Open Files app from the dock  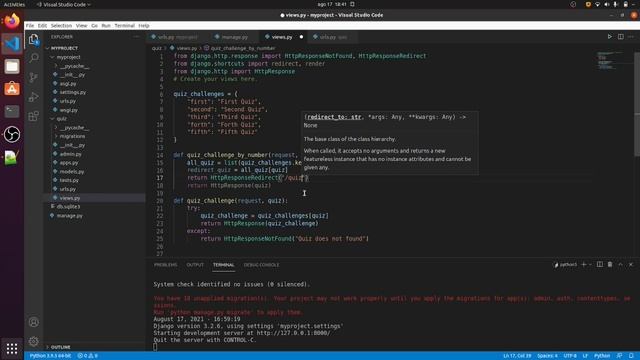(12, 66)
